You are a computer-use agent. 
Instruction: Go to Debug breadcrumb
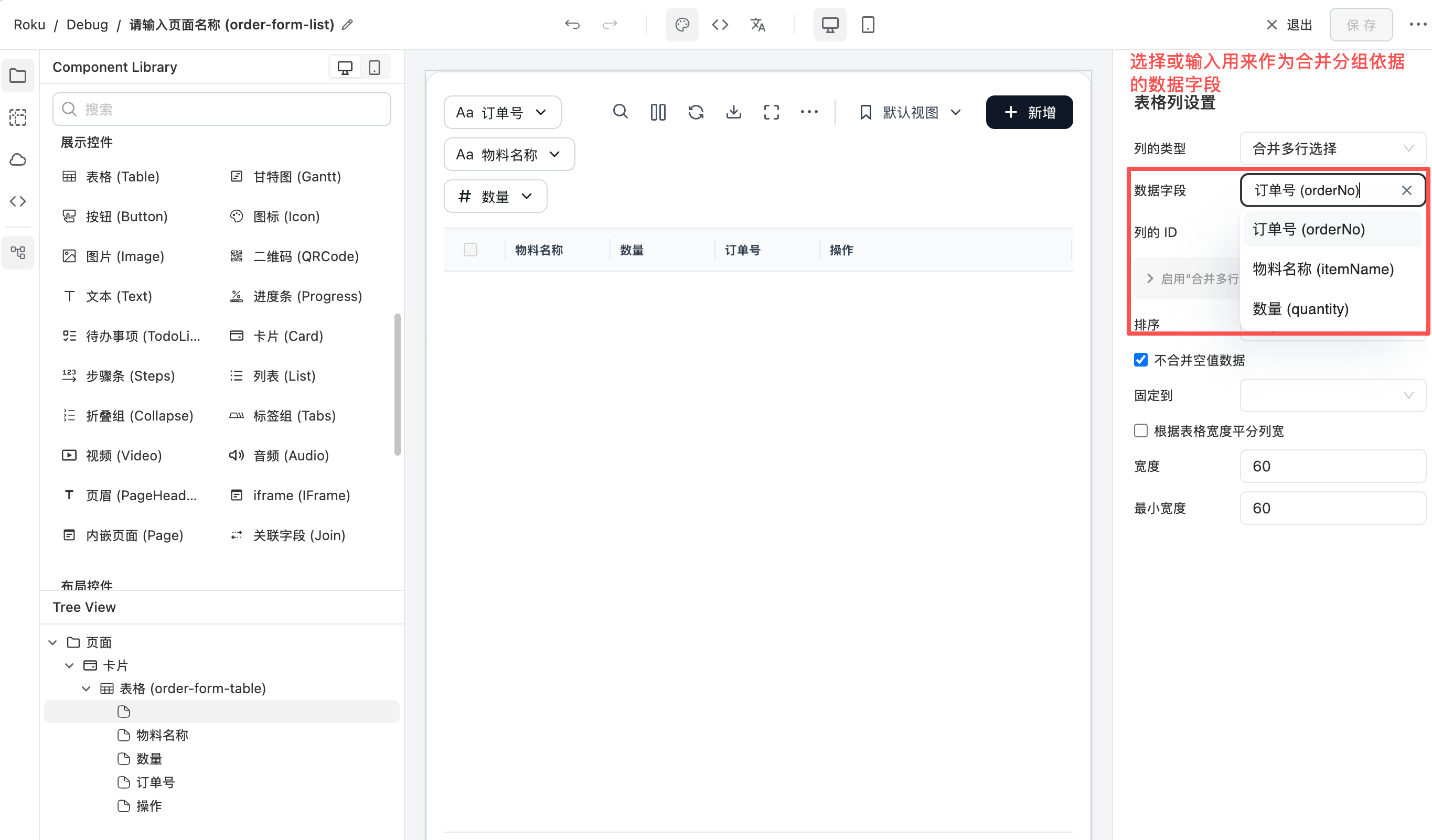tap(87, 25)
